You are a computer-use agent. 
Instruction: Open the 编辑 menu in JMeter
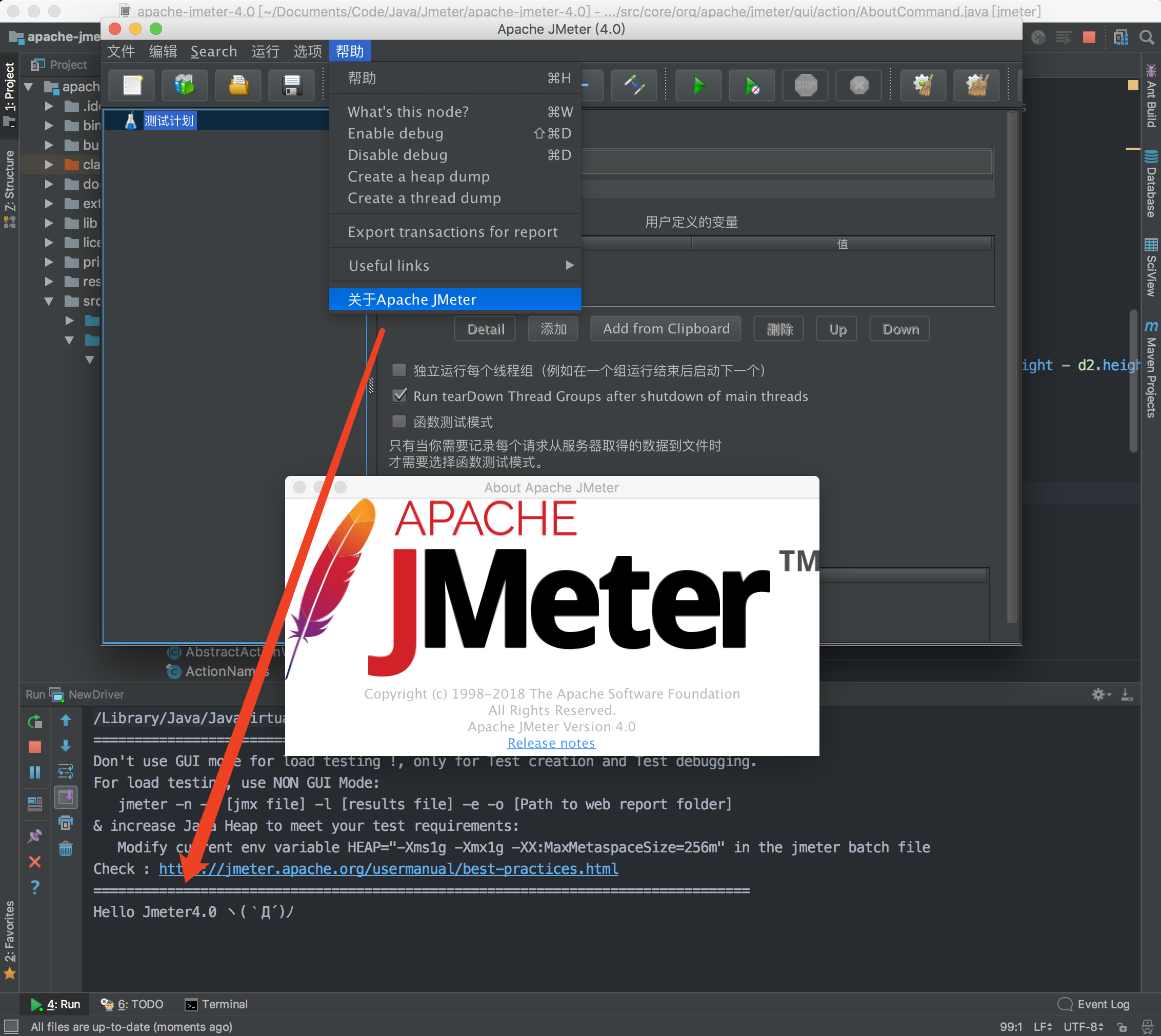click(164, 51)
